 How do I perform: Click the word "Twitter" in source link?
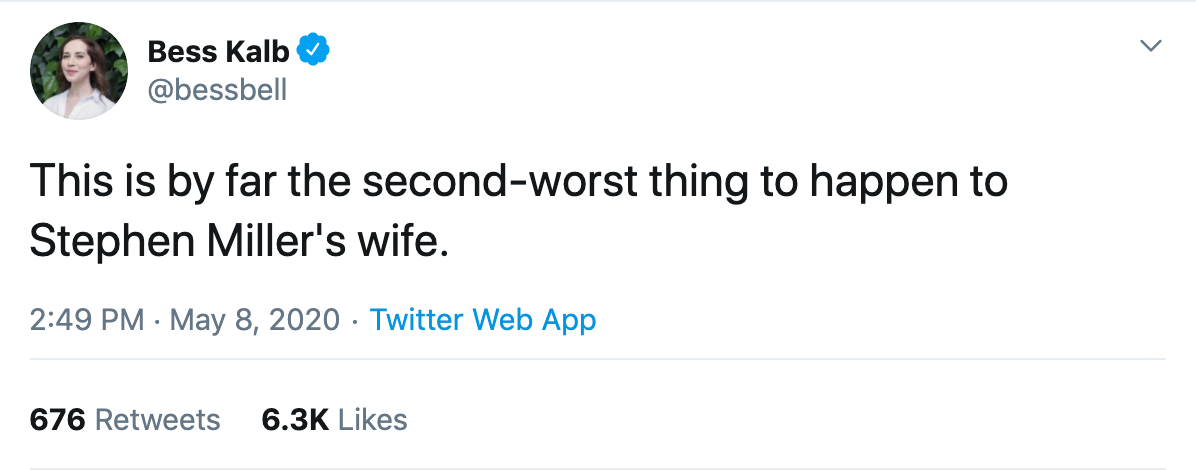[x=417, y=320]
